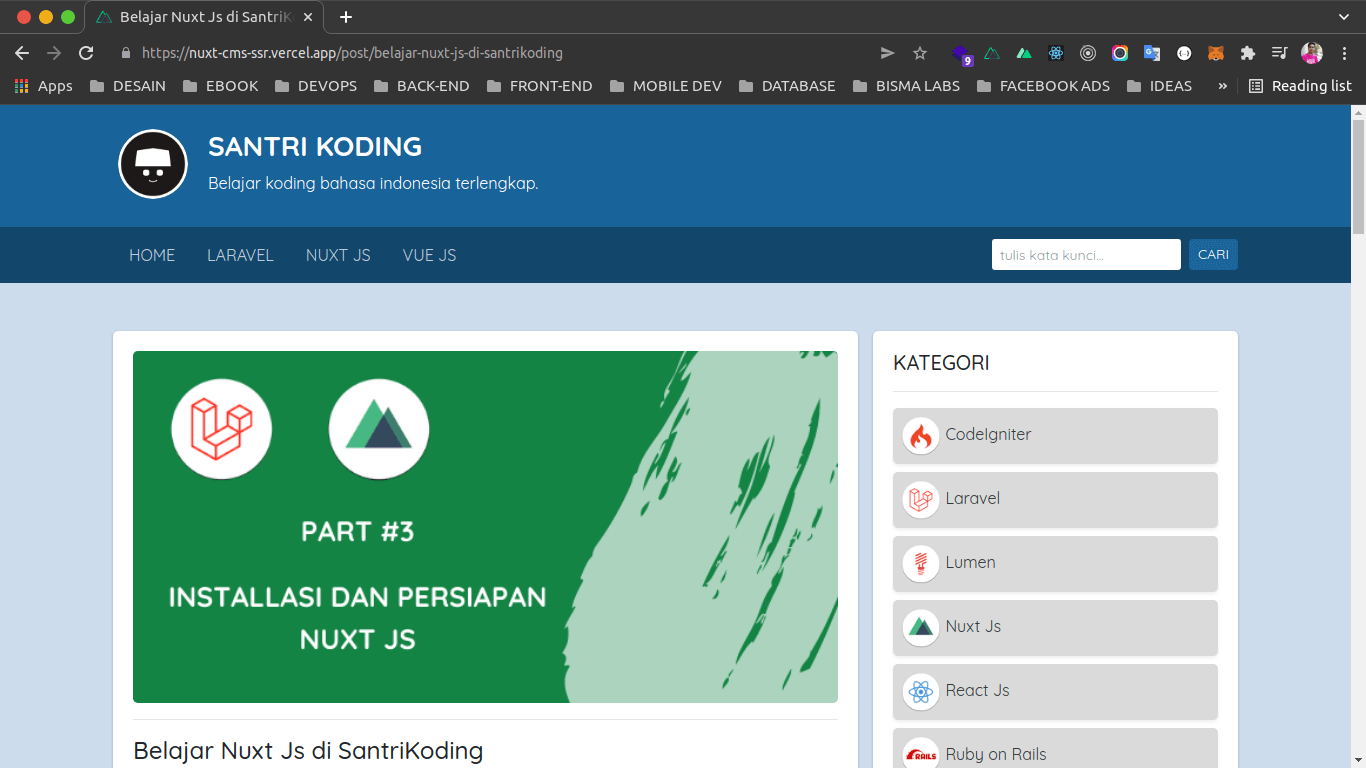Open the colorful camera lens extension
The width and height of the screenshot is (1366, 768).
[1120, 53]
